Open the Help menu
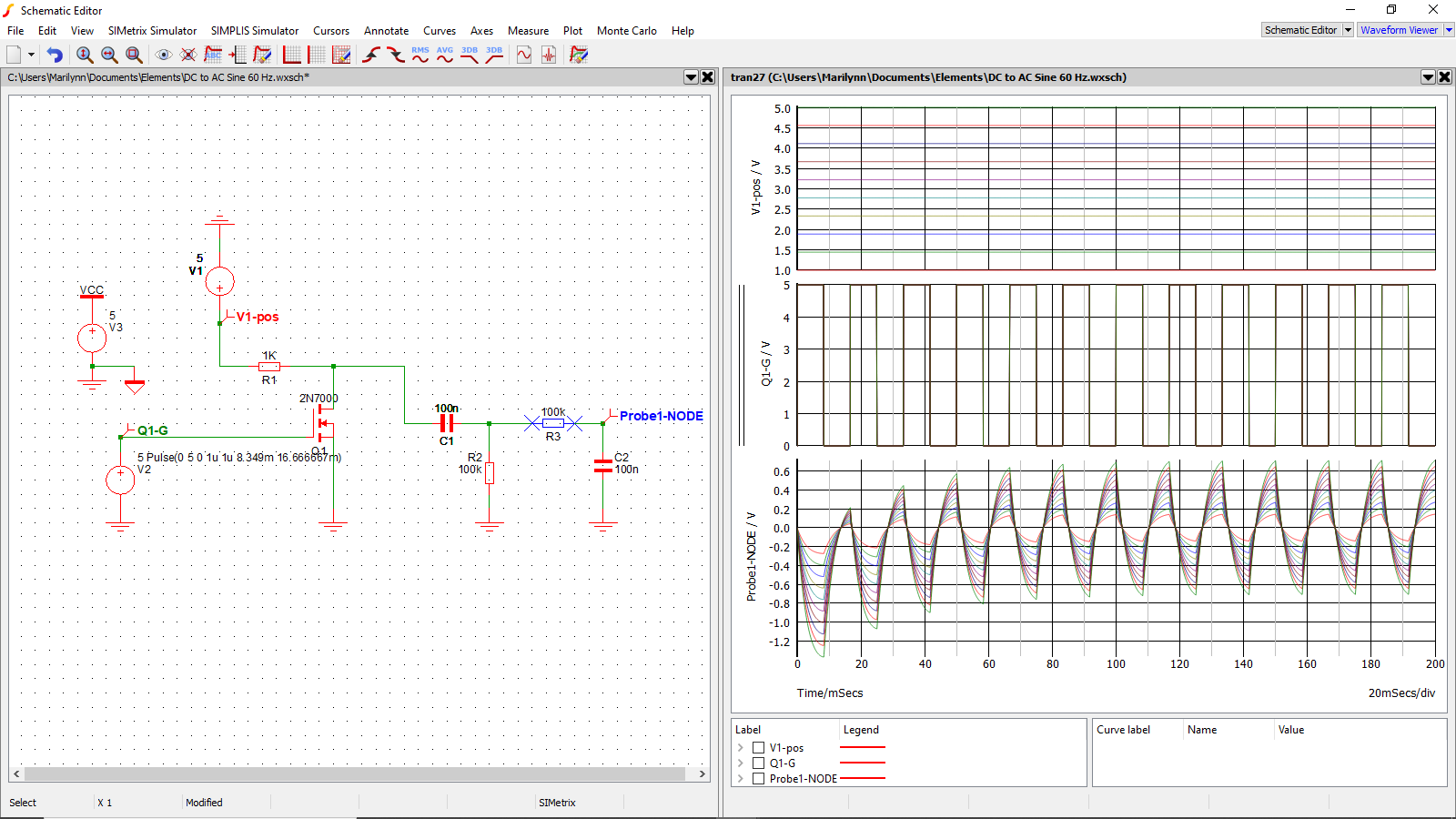Image resolution: width=1456 pixels, height=819 pixels. point(682,31)
